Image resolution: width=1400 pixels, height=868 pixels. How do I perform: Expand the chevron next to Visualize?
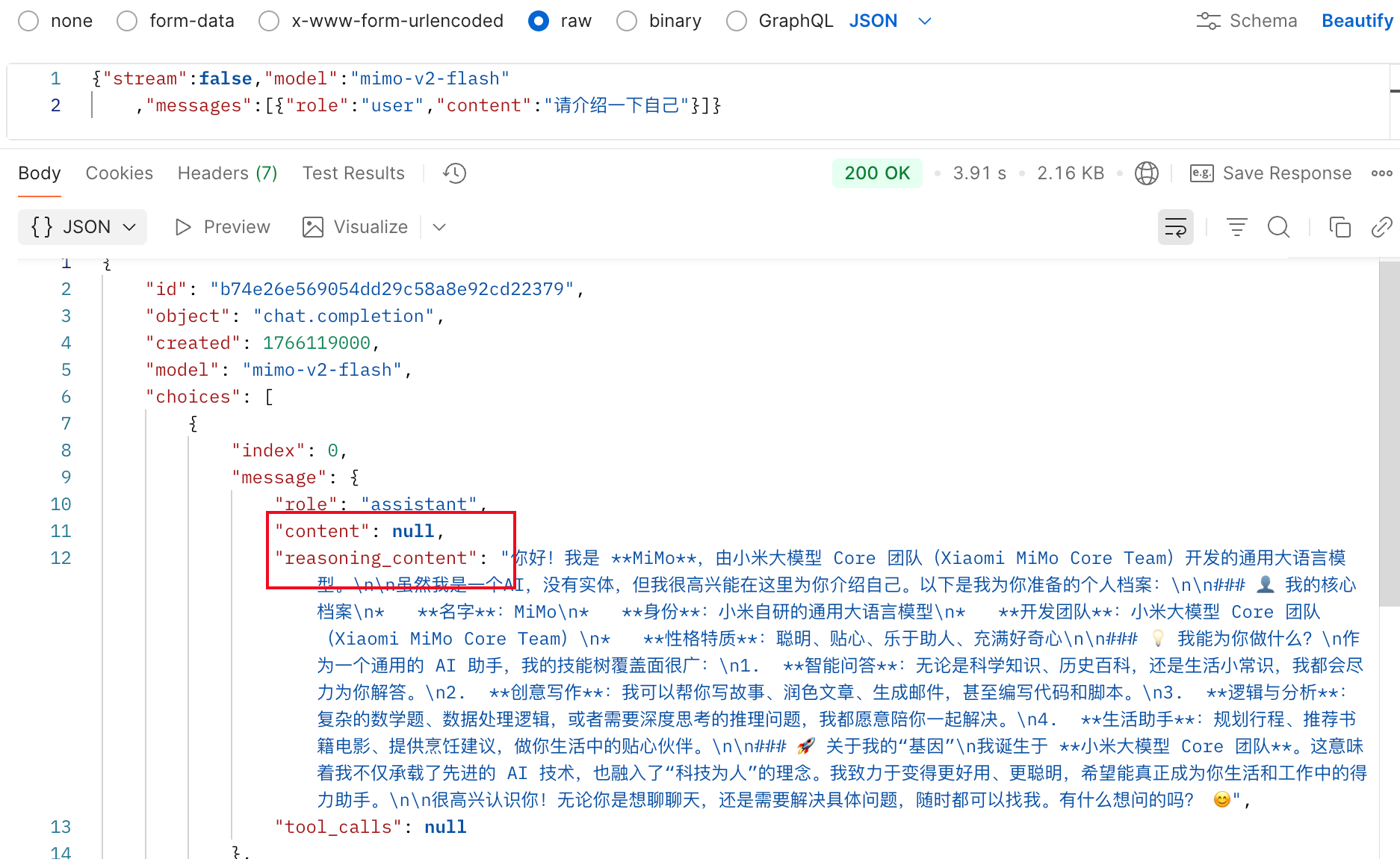(439, 227)
